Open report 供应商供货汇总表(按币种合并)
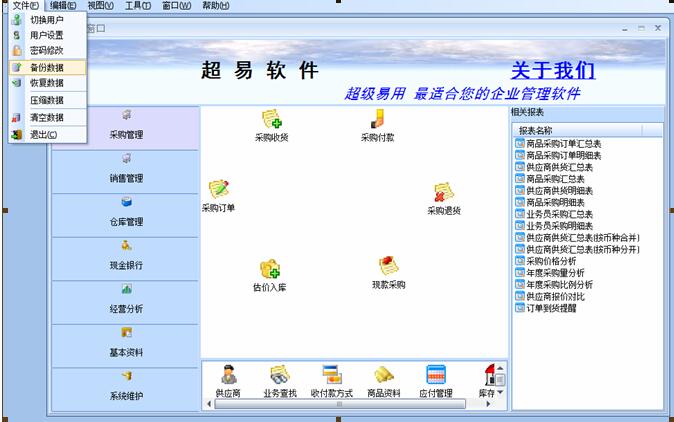The width and height of the screenshot is (674, 422). [577, 238]
